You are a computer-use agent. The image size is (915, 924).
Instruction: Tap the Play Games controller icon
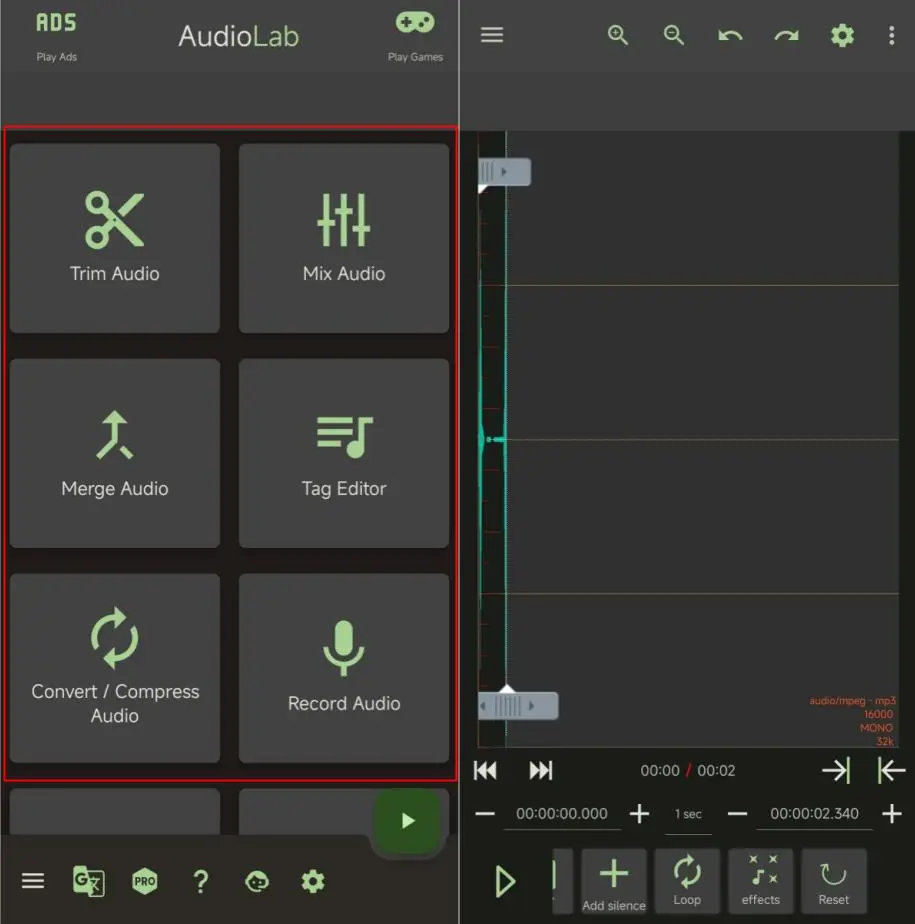click(x=415, y=23)
